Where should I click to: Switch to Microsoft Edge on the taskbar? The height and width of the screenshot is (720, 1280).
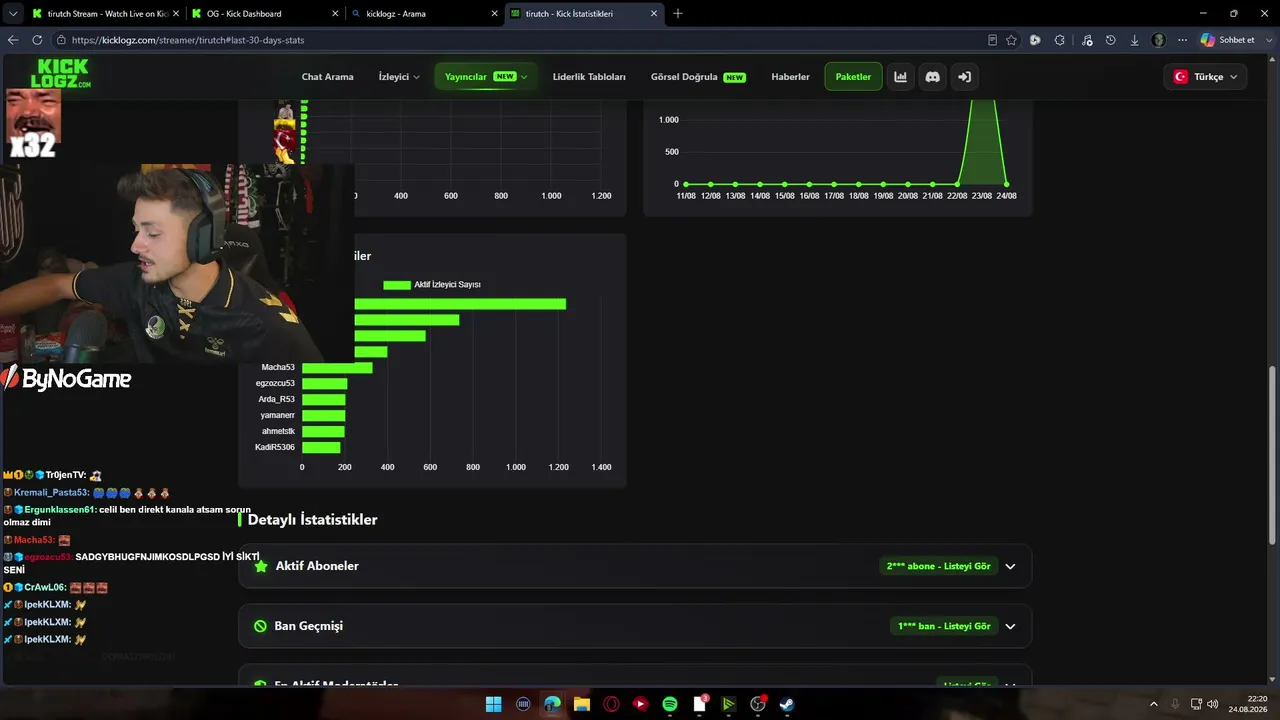[x=552, y=704]
